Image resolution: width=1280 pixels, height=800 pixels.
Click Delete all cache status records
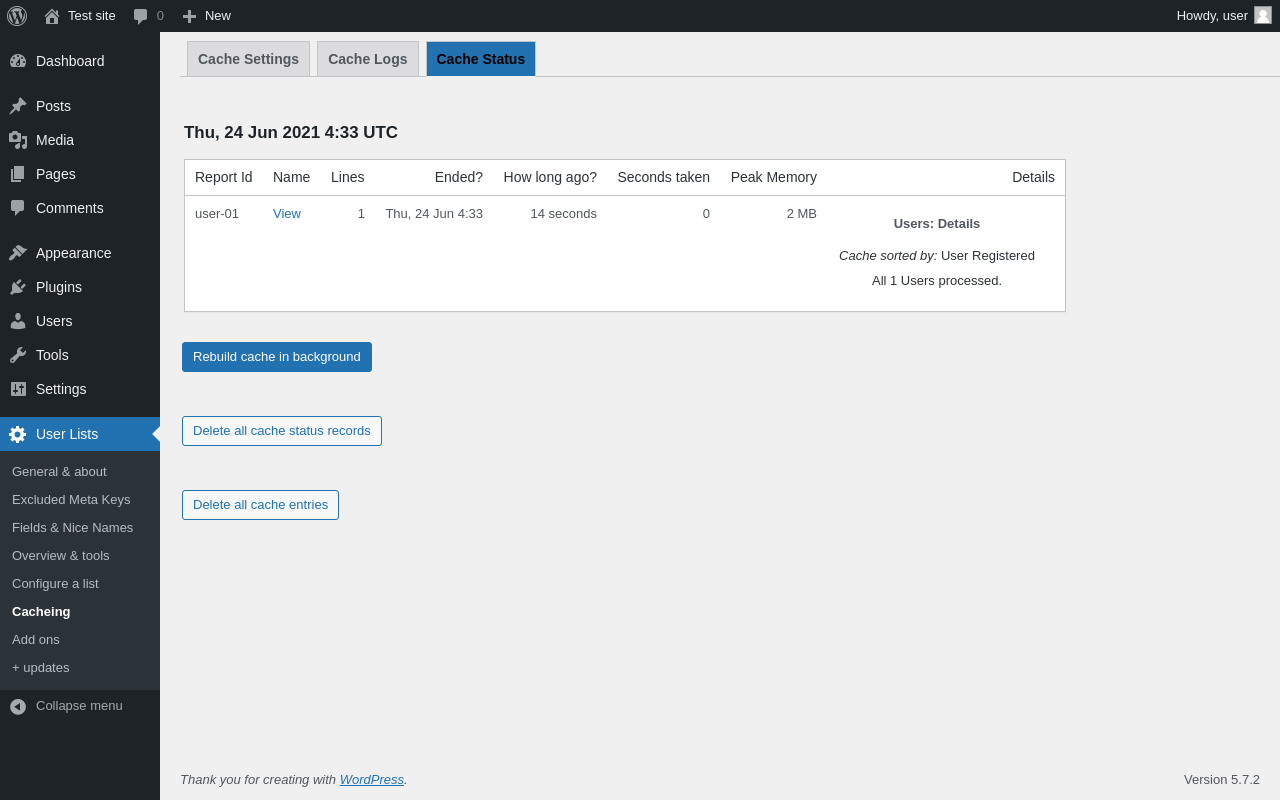[x=282, y=431]
